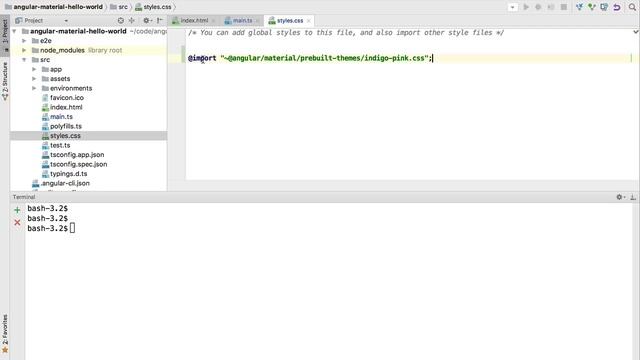
Task: Open Search Everywhere magnifier icon
Action: point(632,7)
